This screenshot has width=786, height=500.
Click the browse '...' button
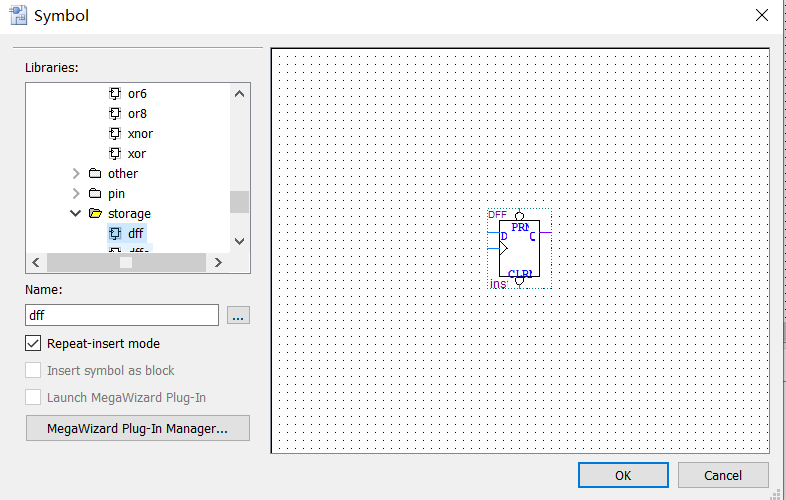pyautogui.click(x=238, y=315)
